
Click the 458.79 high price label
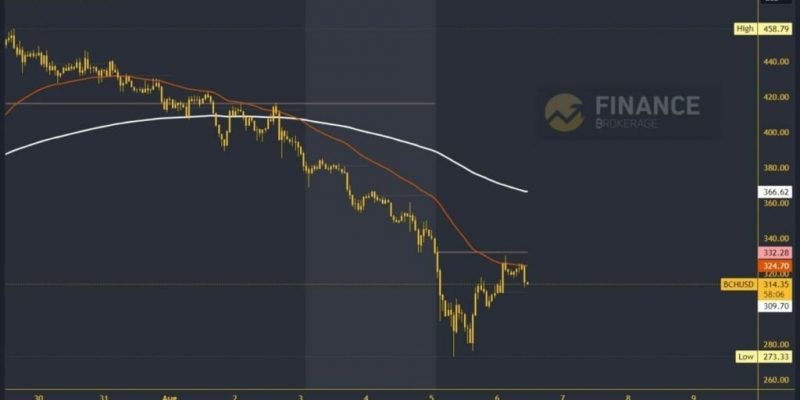(x=776, y=29)
